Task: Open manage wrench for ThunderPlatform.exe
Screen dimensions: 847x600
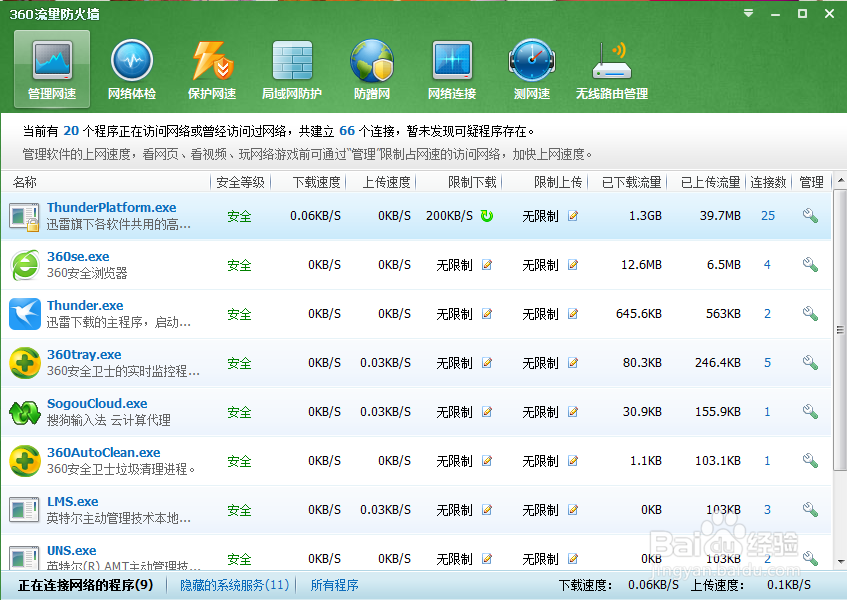Action: coord(810,215)
